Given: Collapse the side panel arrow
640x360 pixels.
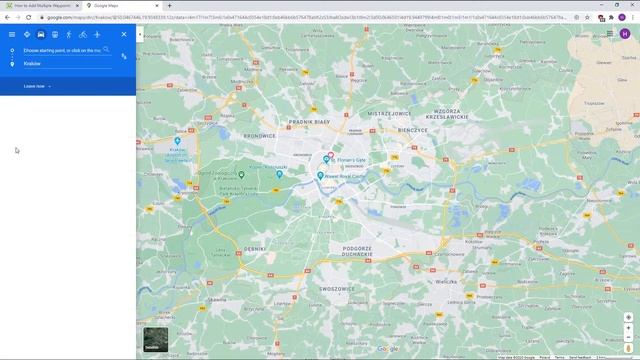Looking at the screenshot, I should (x=140, y=35).
